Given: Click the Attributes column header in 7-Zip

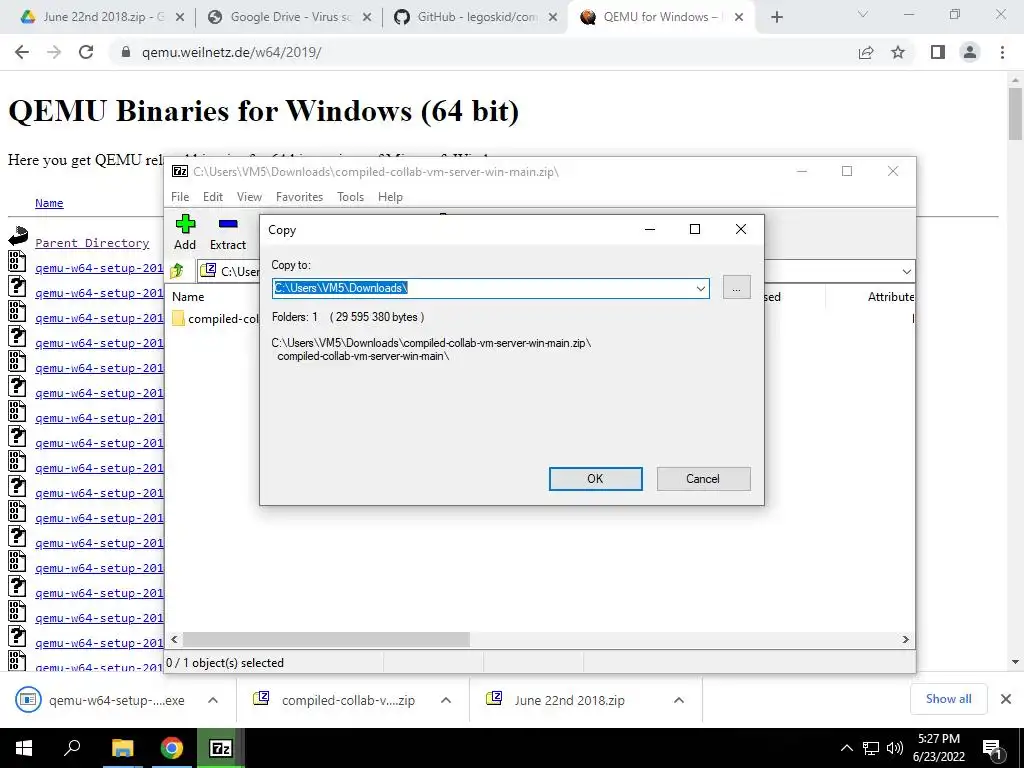Looking at the screenshot, I should coord(891,296).
